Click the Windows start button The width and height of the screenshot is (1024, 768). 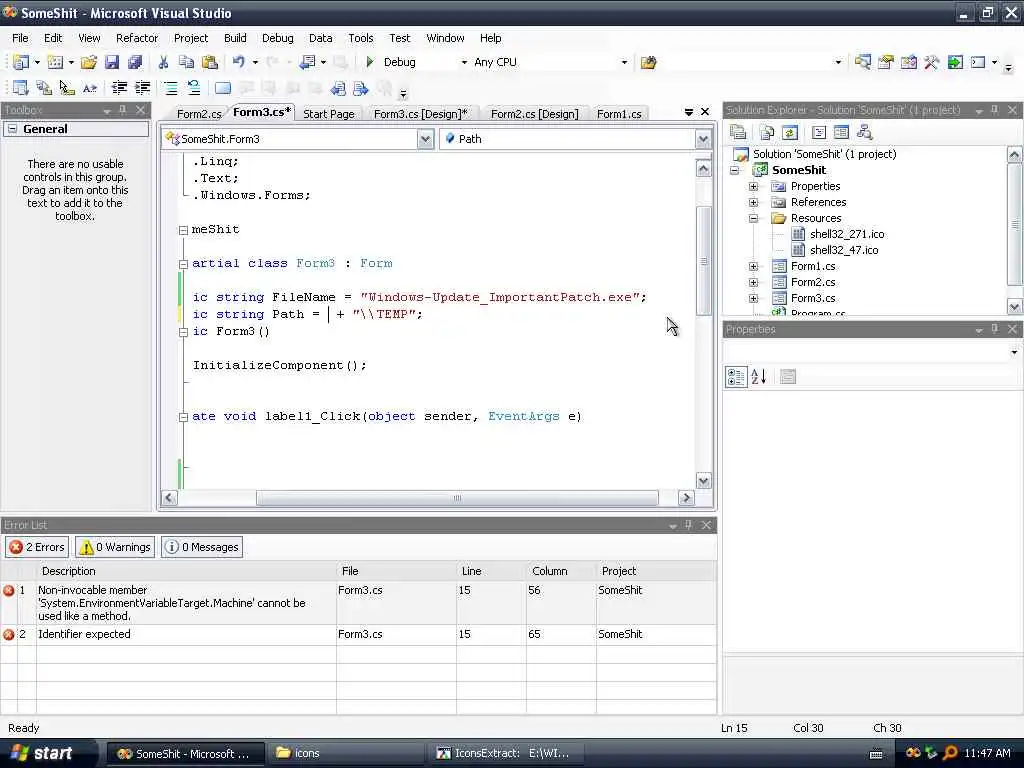tap(44, 753)
